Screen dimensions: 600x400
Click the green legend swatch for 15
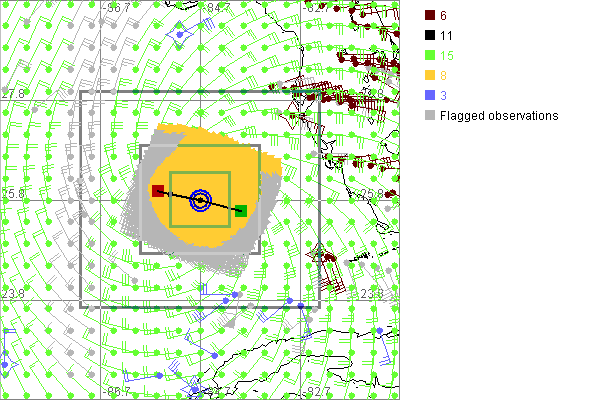point(430,56)
